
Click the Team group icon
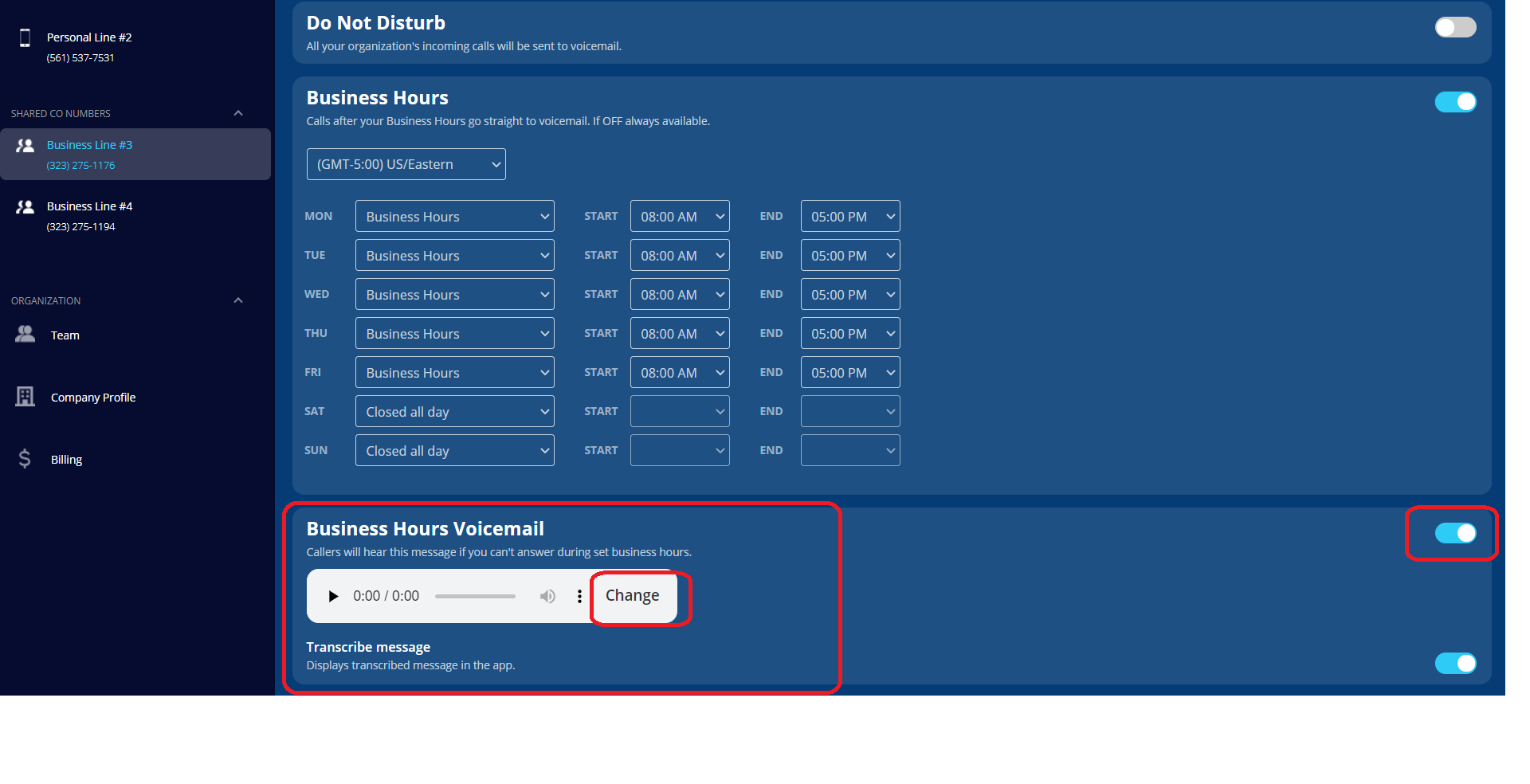[x=25, y=334]
